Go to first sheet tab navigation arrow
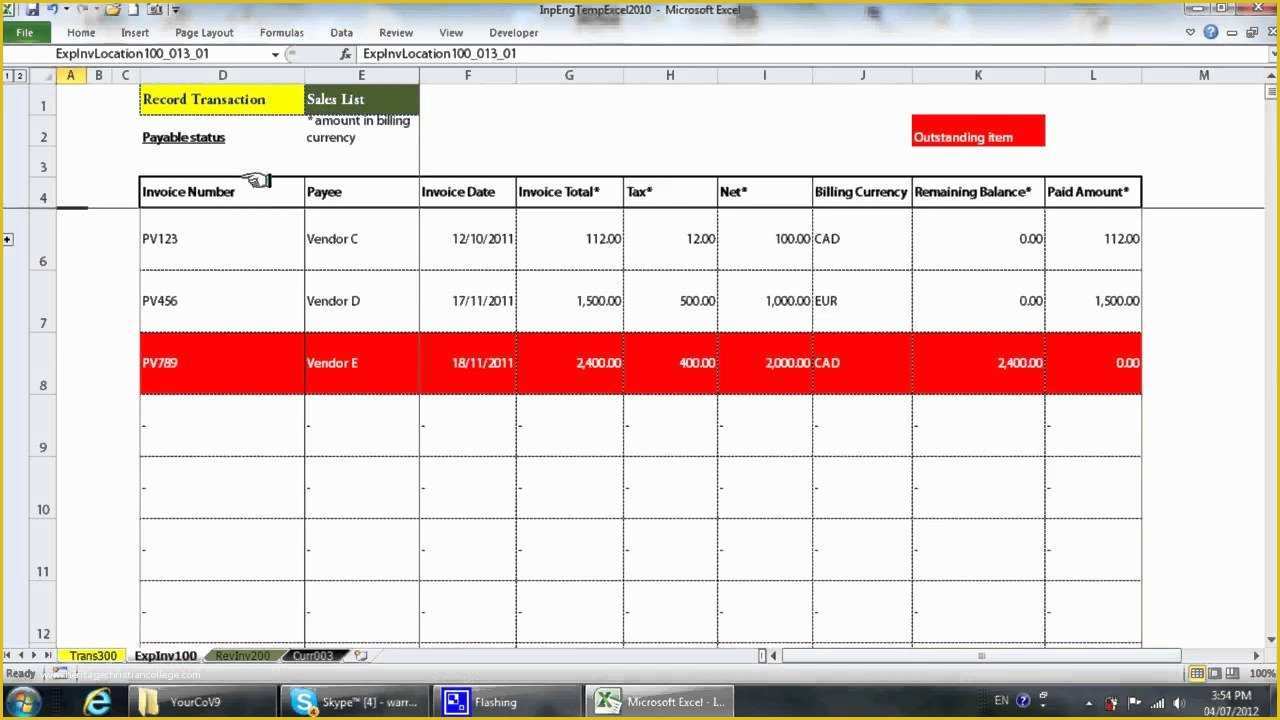This screenshot has height=720, width=1280. 8,655
